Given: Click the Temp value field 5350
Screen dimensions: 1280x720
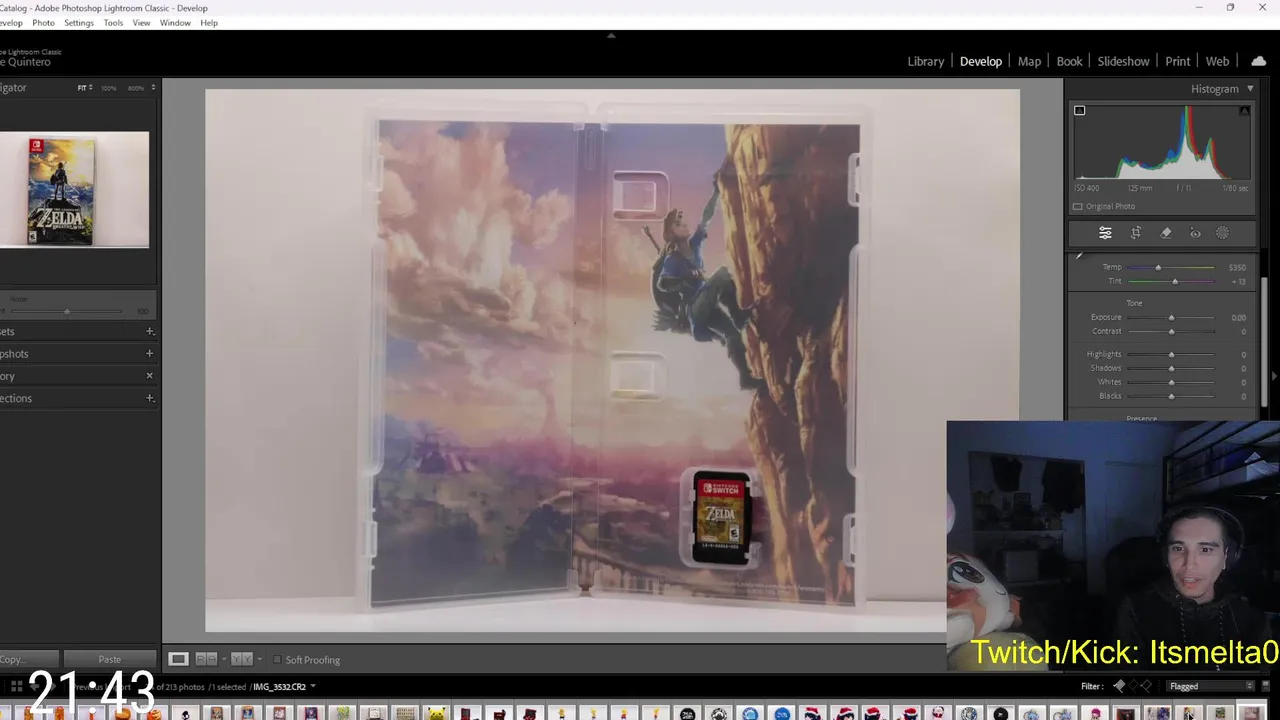Looking at the screenshot, I should 1237,268.
